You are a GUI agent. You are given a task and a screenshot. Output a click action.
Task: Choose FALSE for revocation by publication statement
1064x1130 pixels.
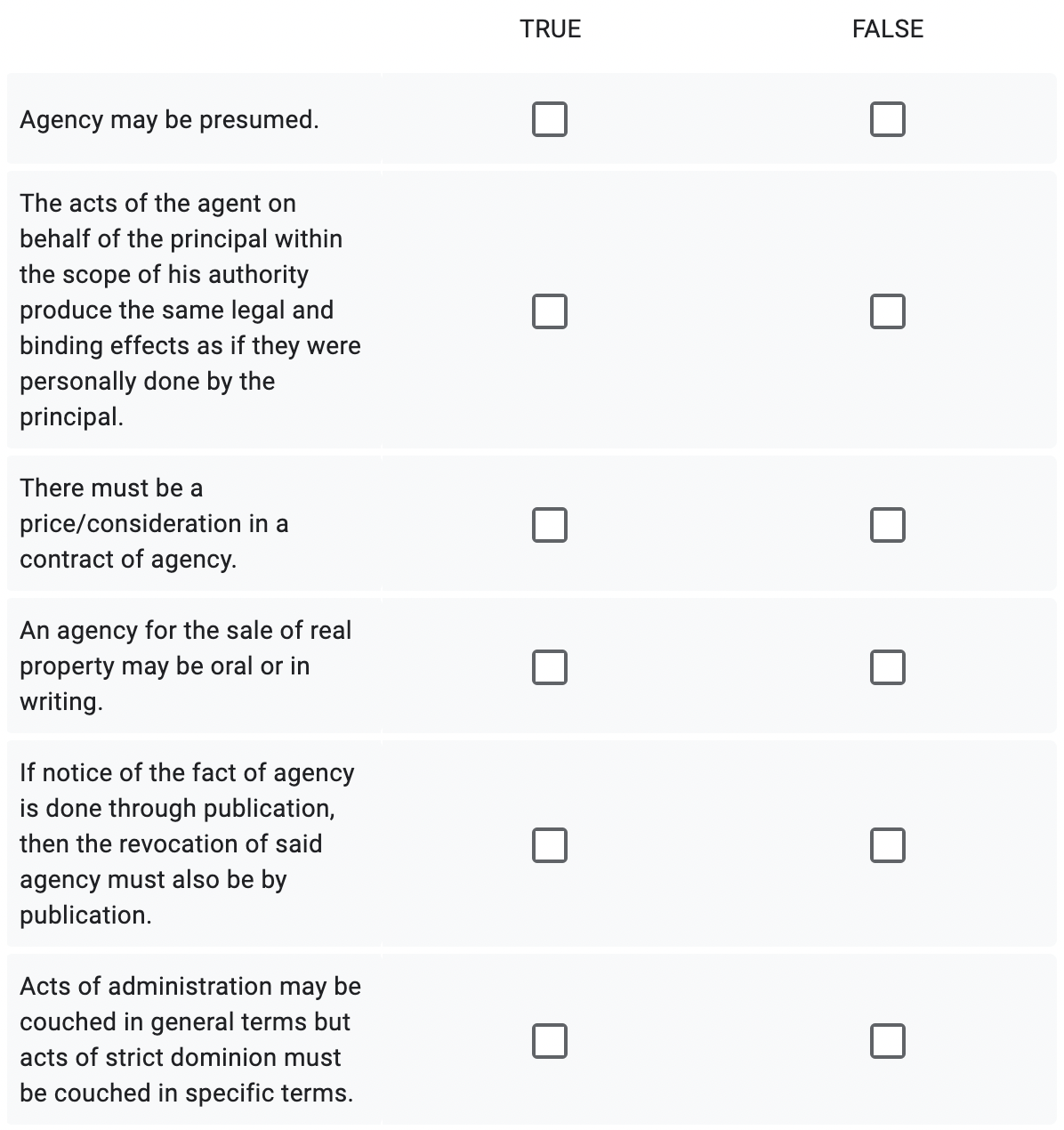click(x=887, y=845)
